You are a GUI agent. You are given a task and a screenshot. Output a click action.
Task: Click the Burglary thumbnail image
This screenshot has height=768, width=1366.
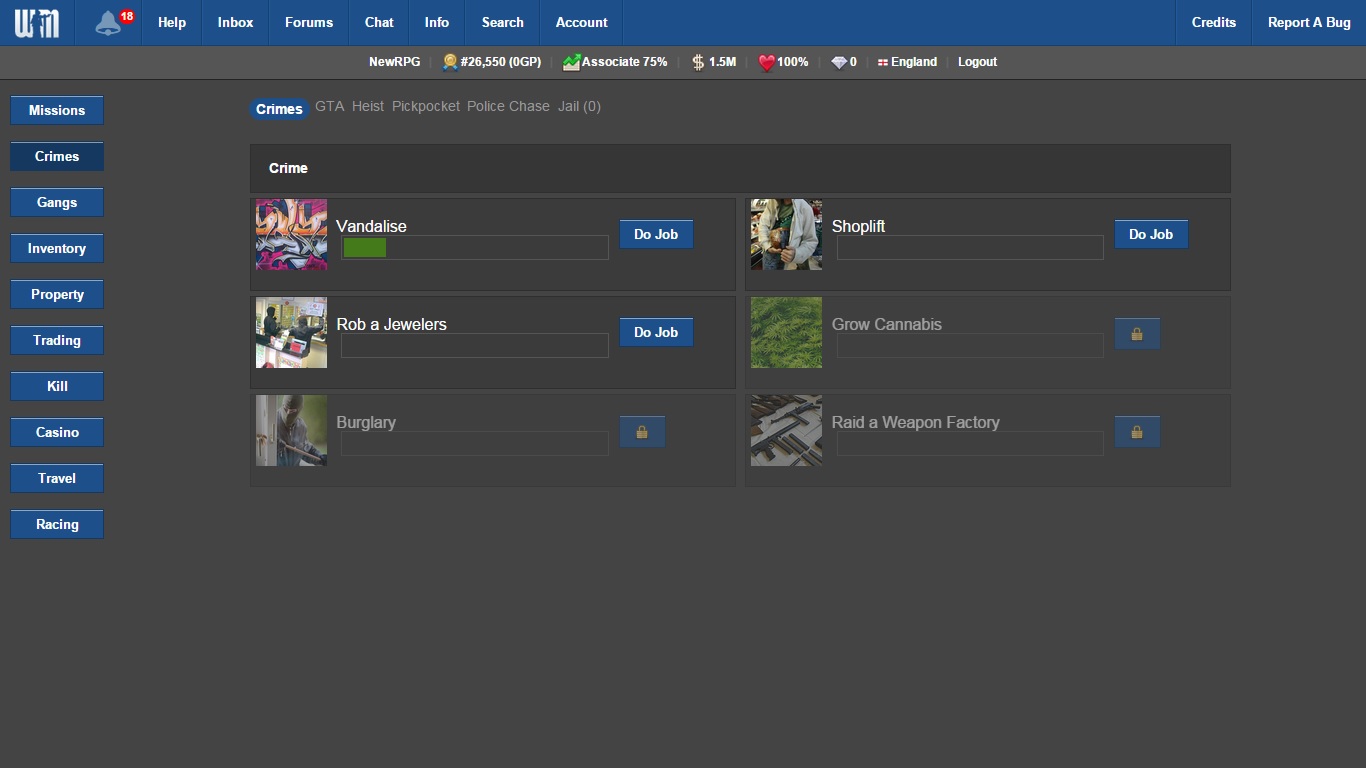click(291, 430)
